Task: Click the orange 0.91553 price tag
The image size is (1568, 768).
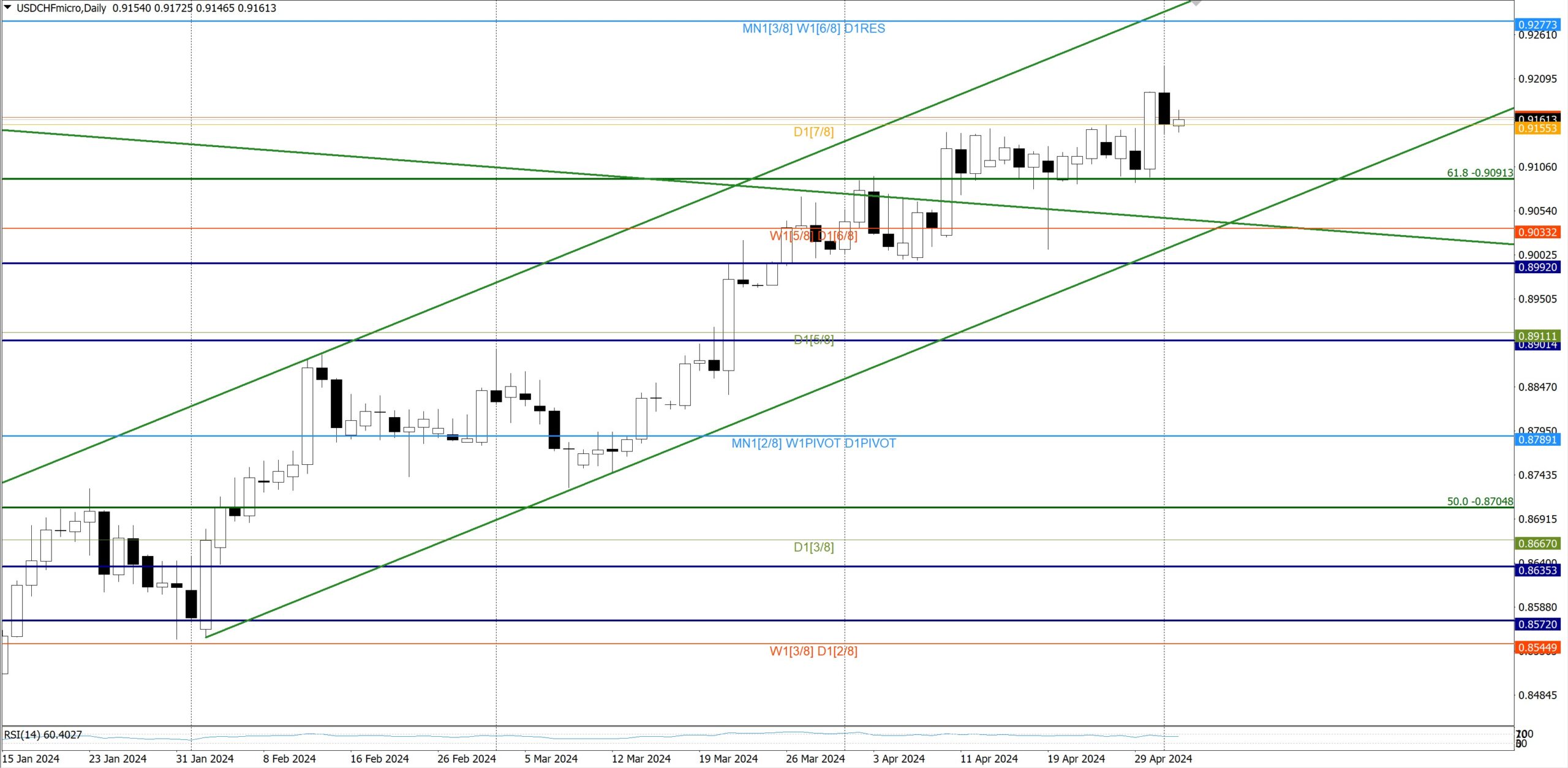Action: (x=1537, y=129)
